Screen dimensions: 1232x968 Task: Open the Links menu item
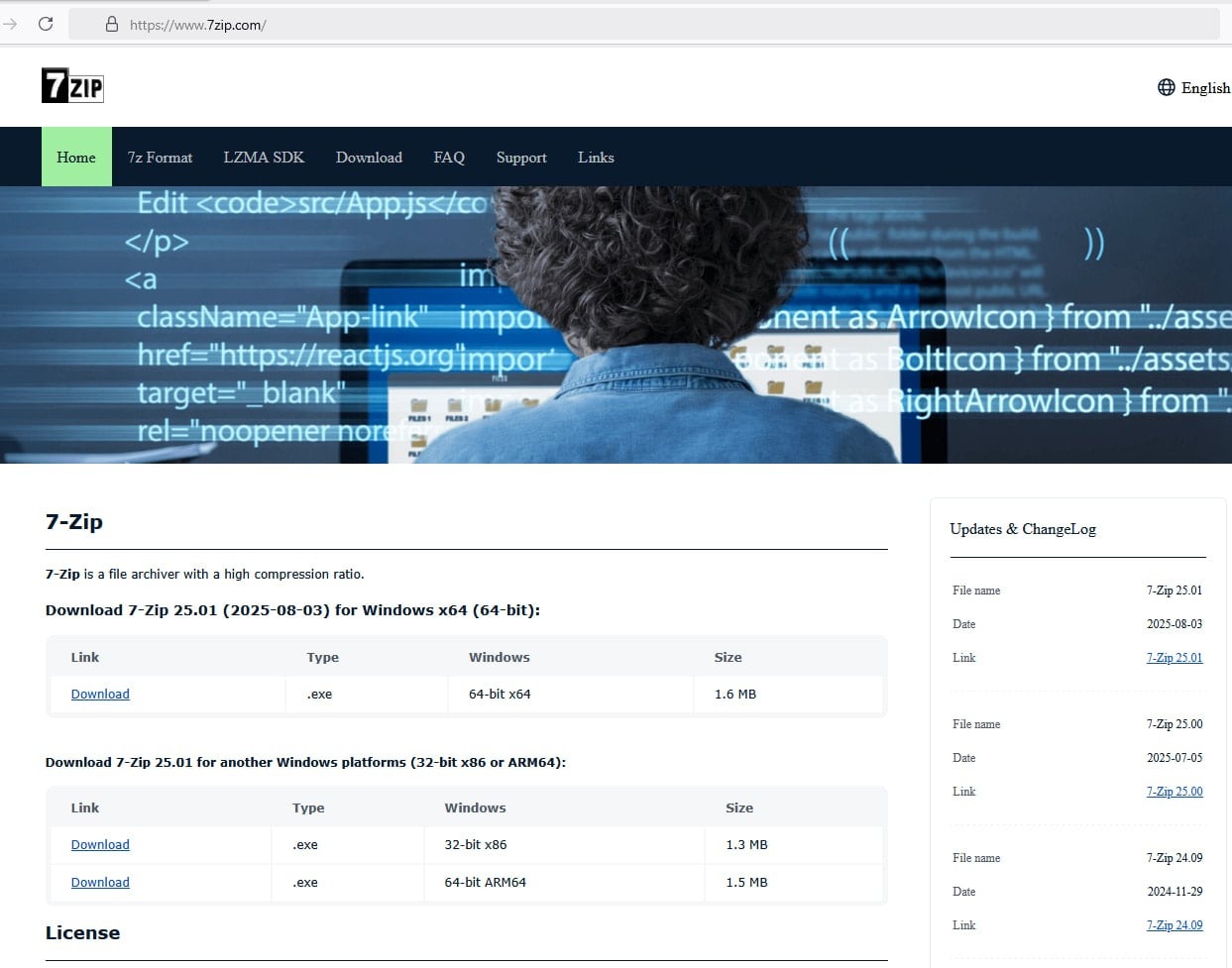coord(596,157)
